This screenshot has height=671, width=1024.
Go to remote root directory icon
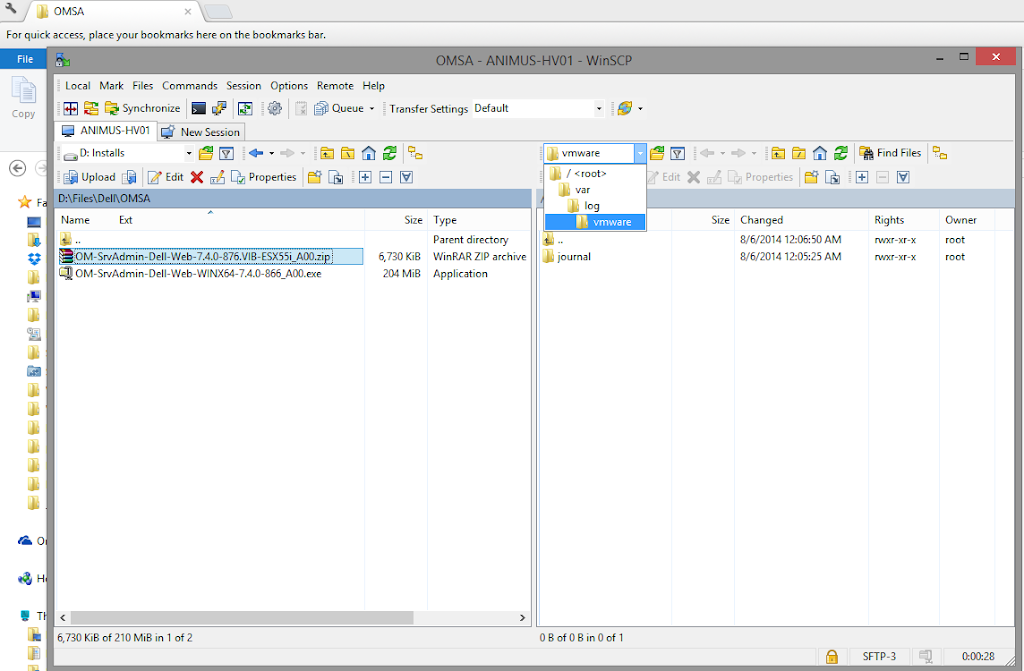pos(799,154)
